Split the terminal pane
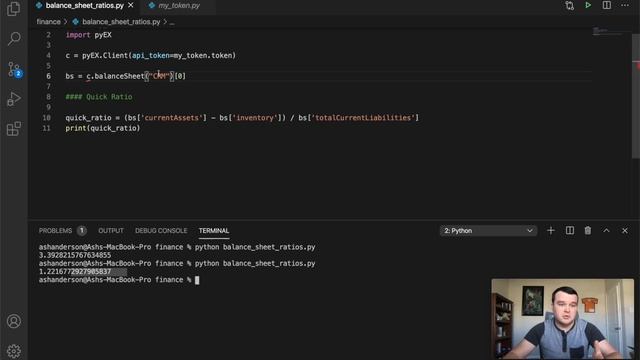640x360 pixels. click(569, 231)
